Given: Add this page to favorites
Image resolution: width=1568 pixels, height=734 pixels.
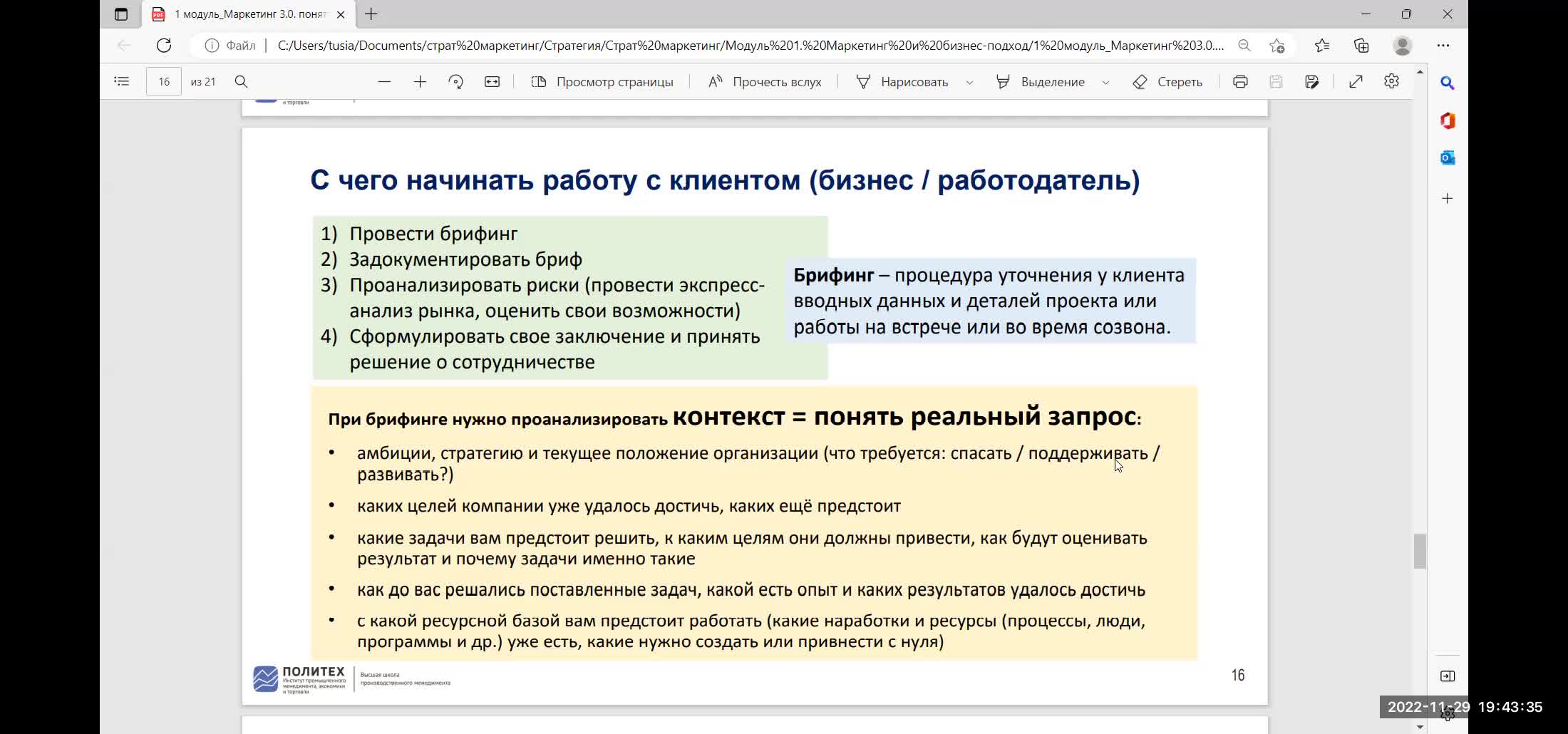Looking at the screenshot, I should pyautogui.click(x=1277, y=46).
